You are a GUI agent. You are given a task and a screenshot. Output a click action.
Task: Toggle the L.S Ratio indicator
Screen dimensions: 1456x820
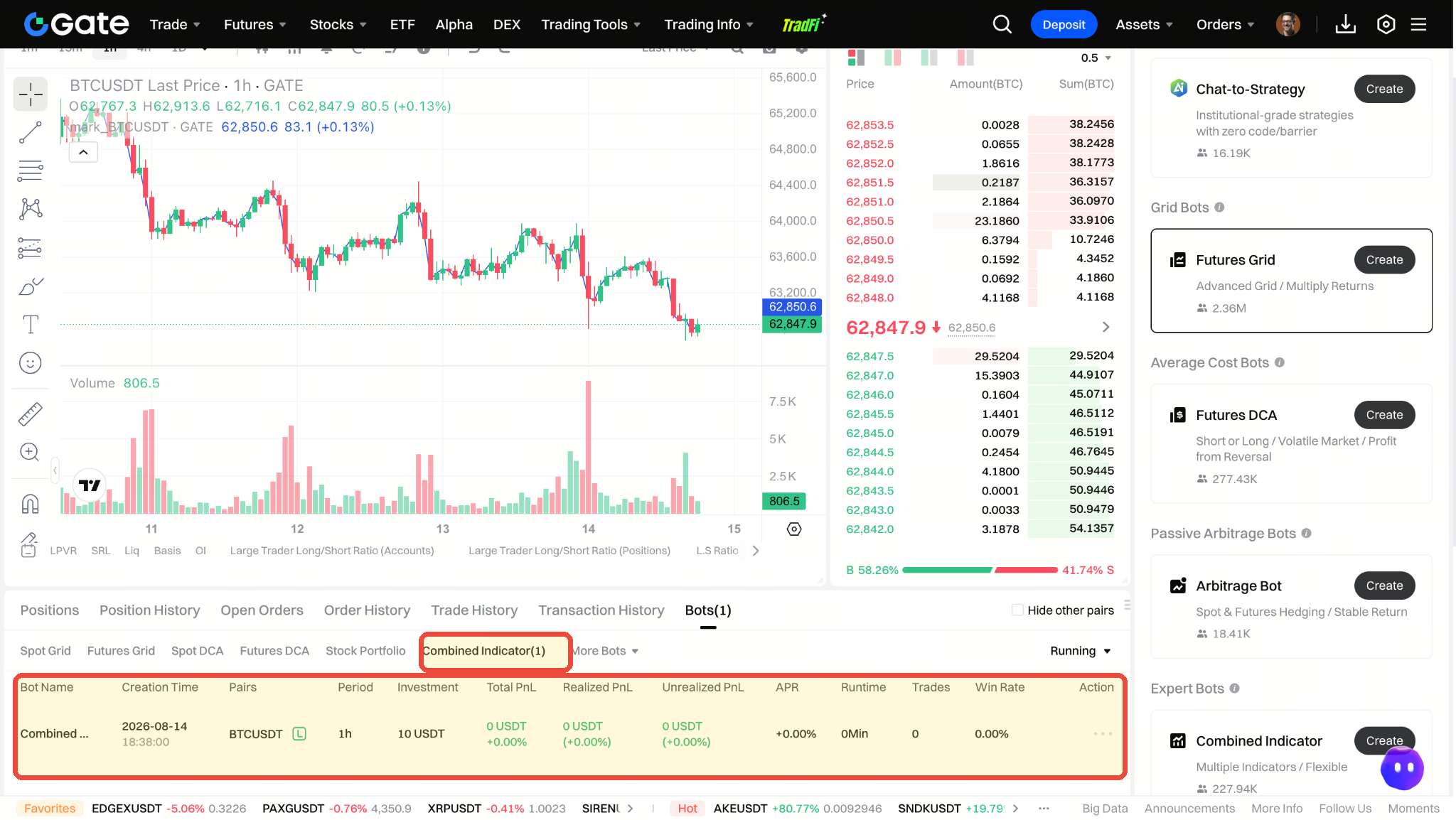tap(717, 551)
